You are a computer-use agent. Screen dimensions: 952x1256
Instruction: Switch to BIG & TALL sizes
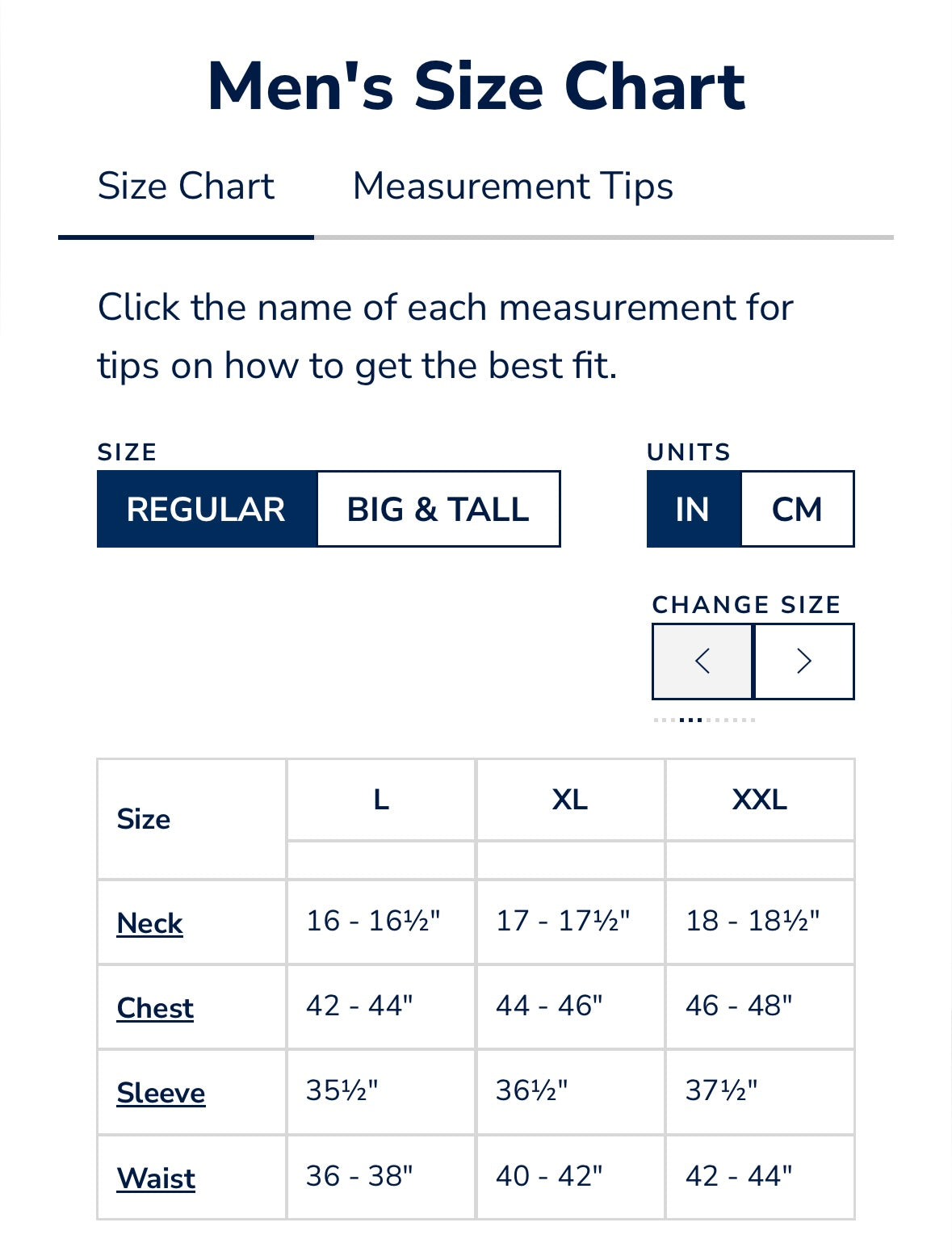438,509
